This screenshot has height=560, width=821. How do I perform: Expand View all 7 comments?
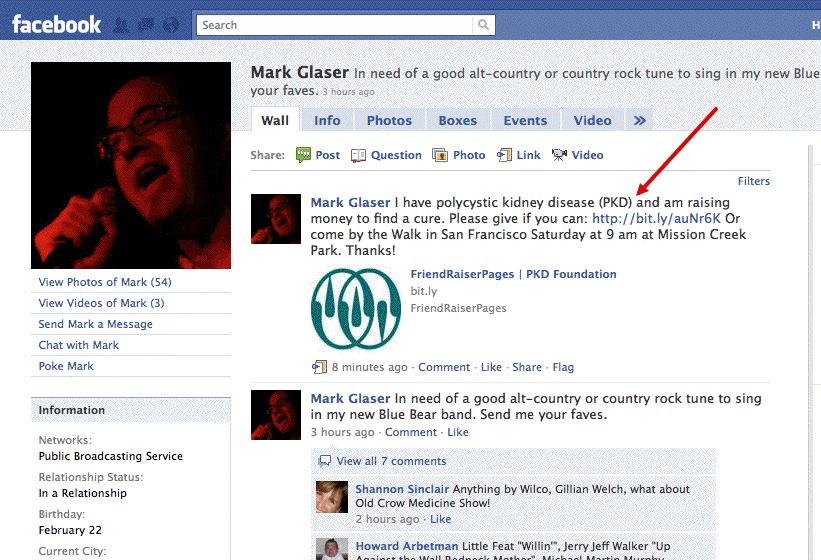pyautogui.click(x=390, y=461)
